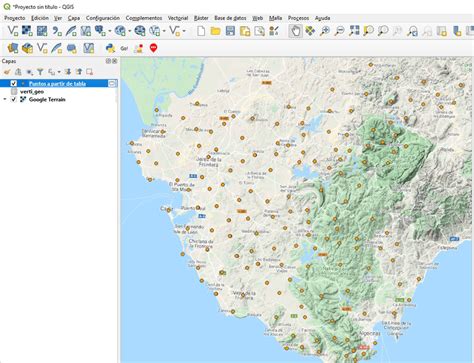The height and width of the screenshot is (363, 474).
Task: Toggle visibility of Puntos a partir de tabla
Action: coord(14,83)
